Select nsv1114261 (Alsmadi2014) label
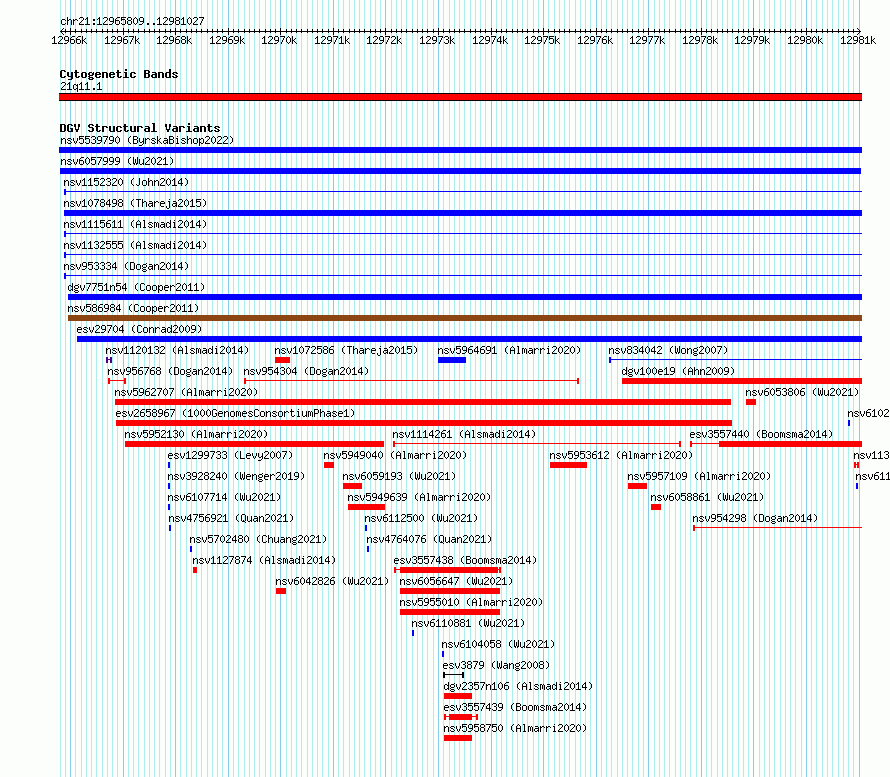Viewport: 890px width, 777px height. pos(464,434)
